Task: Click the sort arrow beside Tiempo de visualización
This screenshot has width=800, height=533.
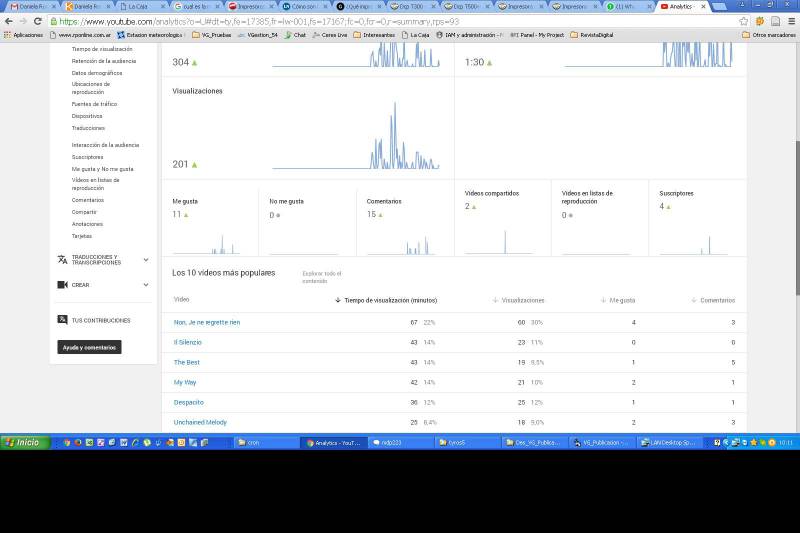Action: click(338, 300)
